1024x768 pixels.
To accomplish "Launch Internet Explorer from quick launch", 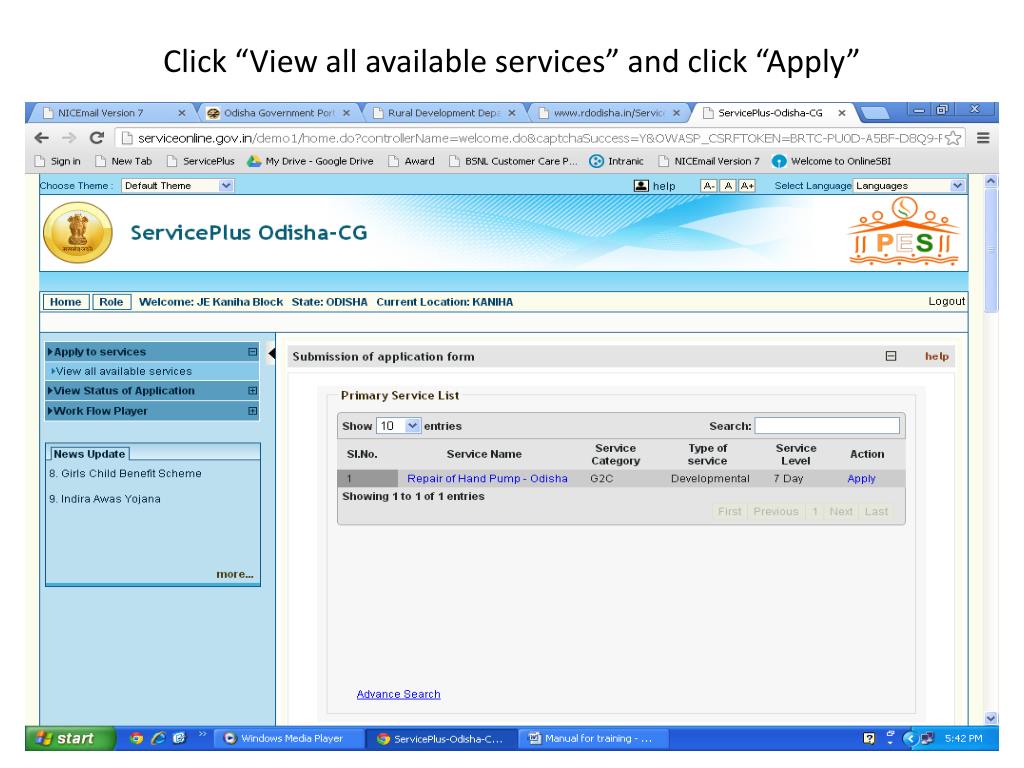I will (x=158, y=739).
